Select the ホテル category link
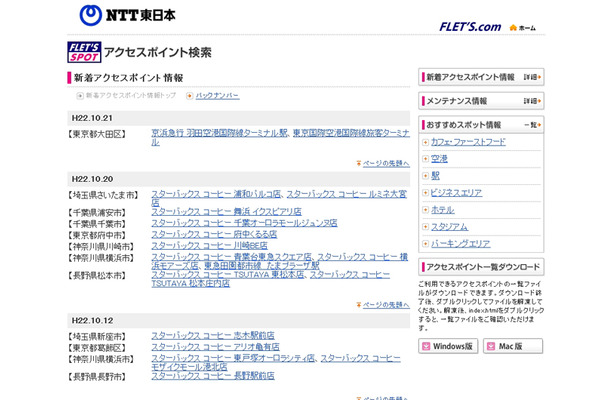This screenshot has height=400, width=610. tap(442, 210)
